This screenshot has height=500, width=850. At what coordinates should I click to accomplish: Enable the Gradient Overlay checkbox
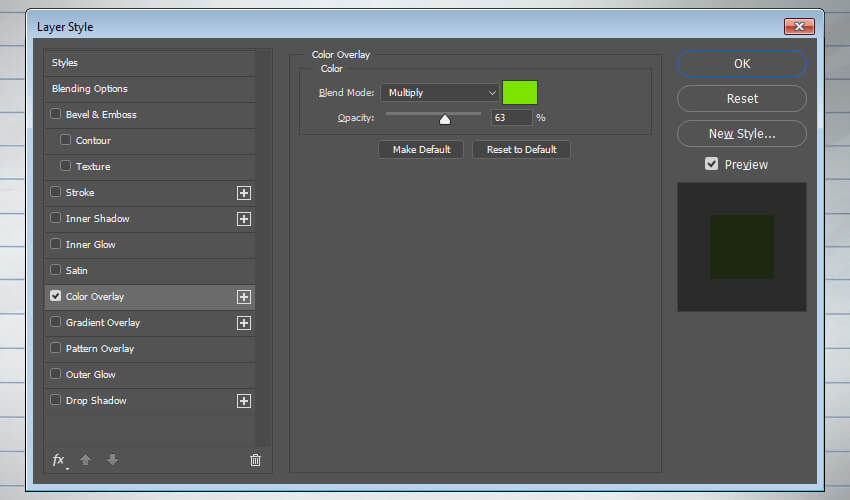pyautogui.click(x=55, y=322)
